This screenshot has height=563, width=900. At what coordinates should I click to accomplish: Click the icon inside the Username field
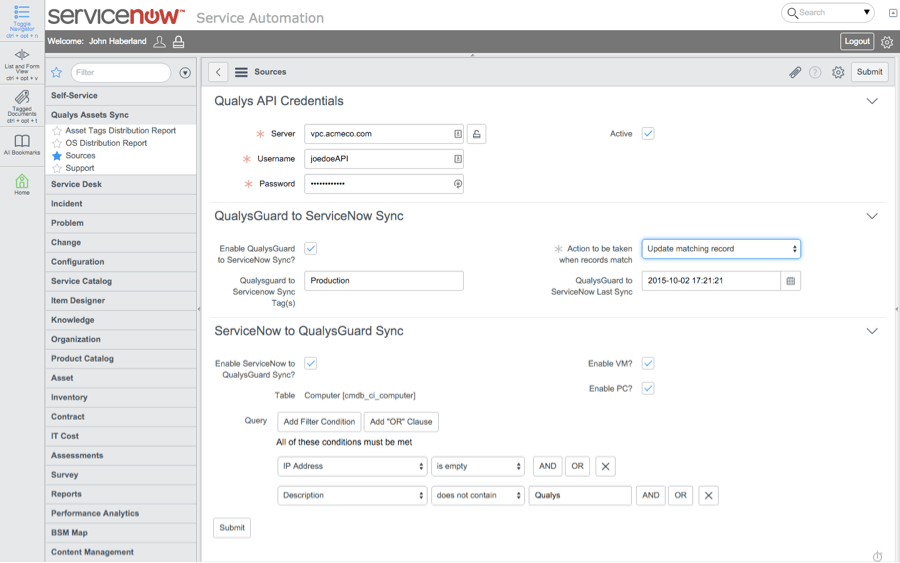457,159
